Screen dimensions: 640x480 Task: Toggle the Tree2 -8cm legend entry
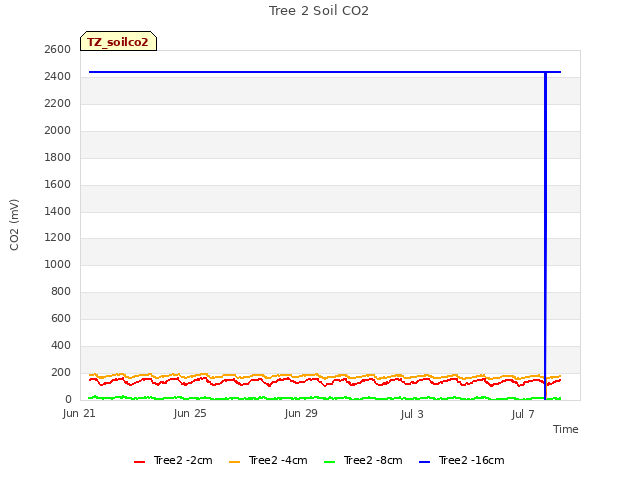(x=363, y=460)
